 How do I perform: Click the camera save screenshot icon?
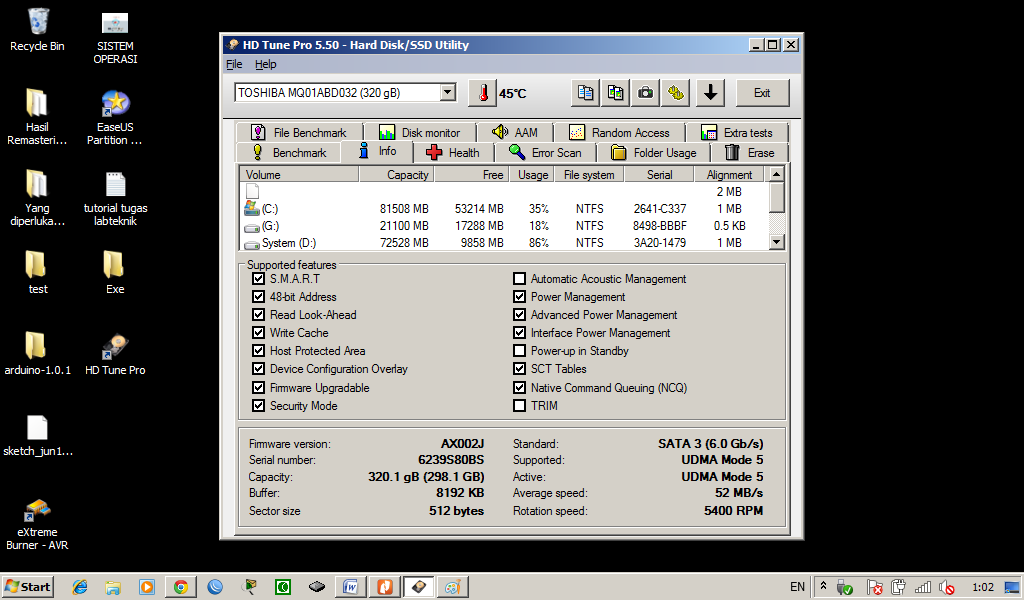[645, 93]
